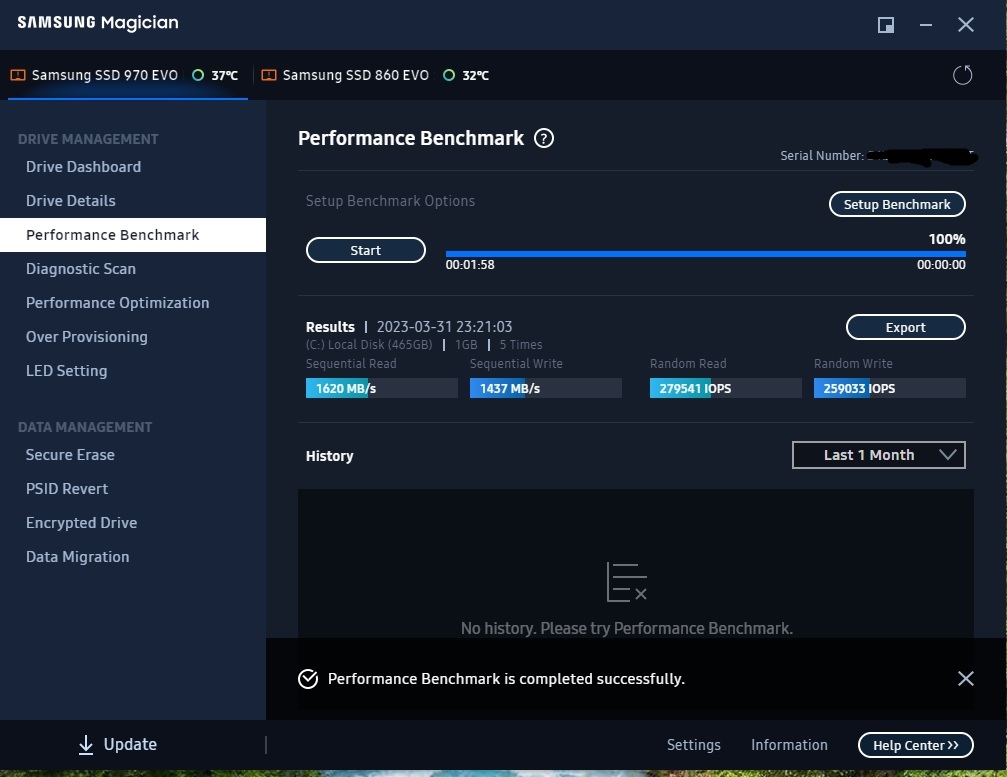Dismiss the benchmark completed notification

click(965, 678)
